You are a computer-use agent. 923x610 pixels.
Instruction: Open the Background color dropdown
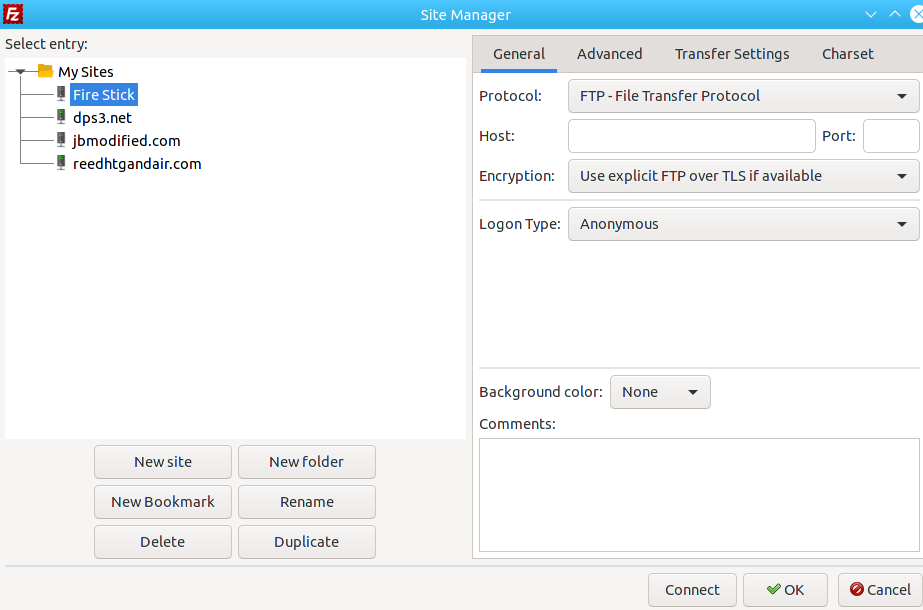(x=660, y=392)
